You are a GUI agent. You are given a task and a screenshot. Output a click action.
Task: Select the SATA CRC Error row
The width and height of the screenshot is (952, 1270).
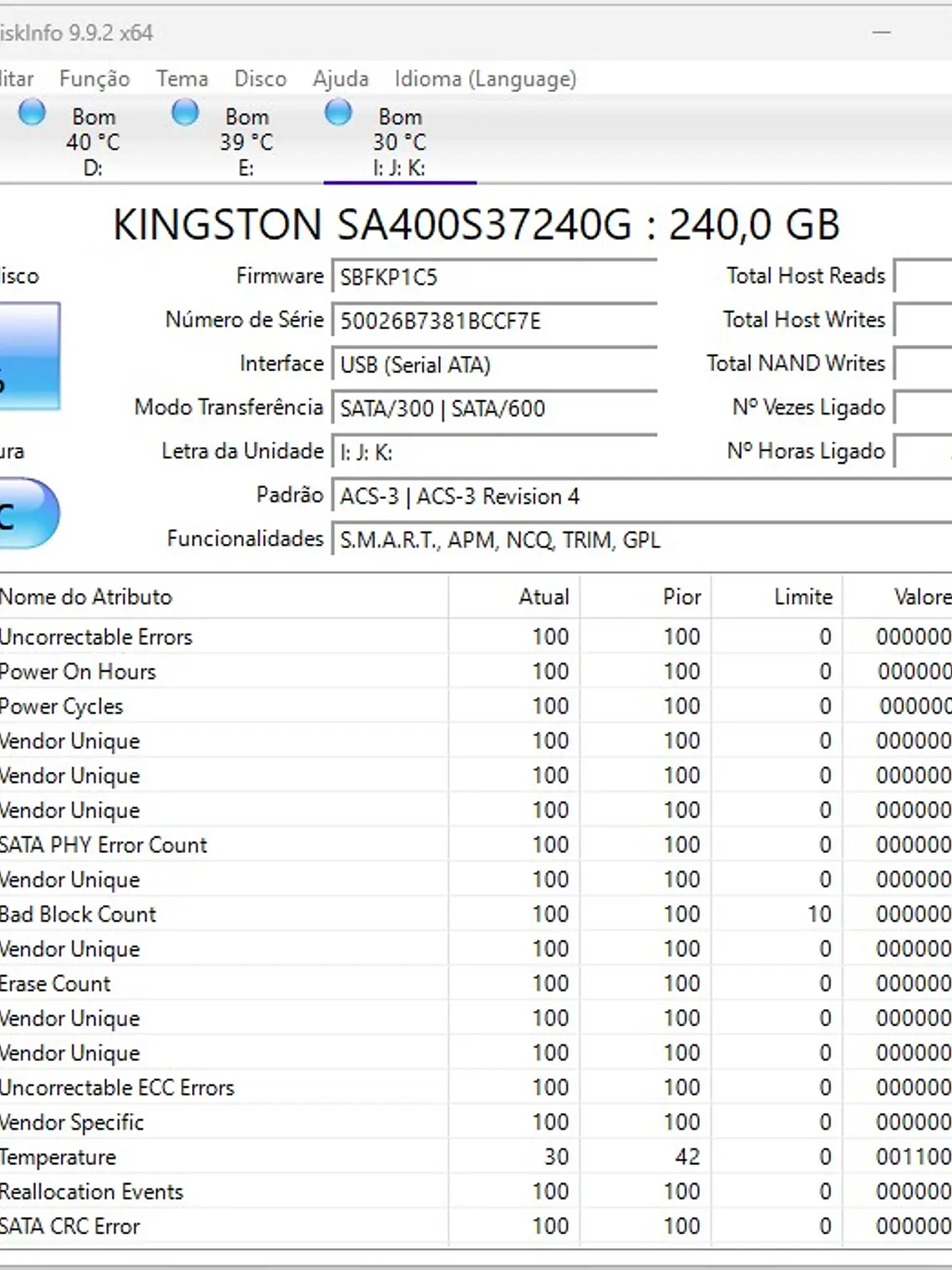point(476,1226)
